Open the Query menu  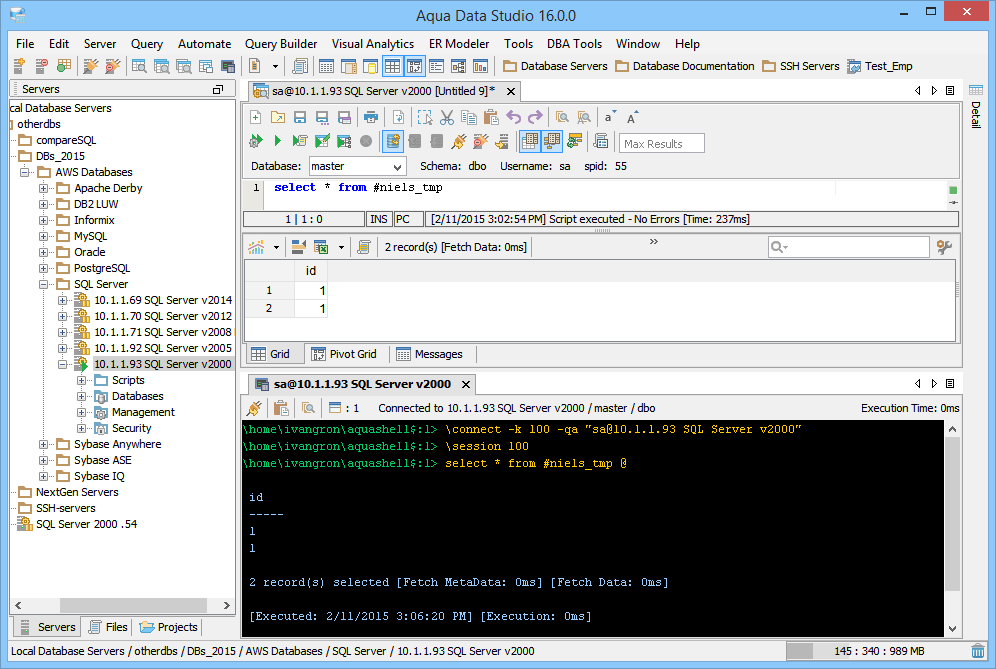147,44
